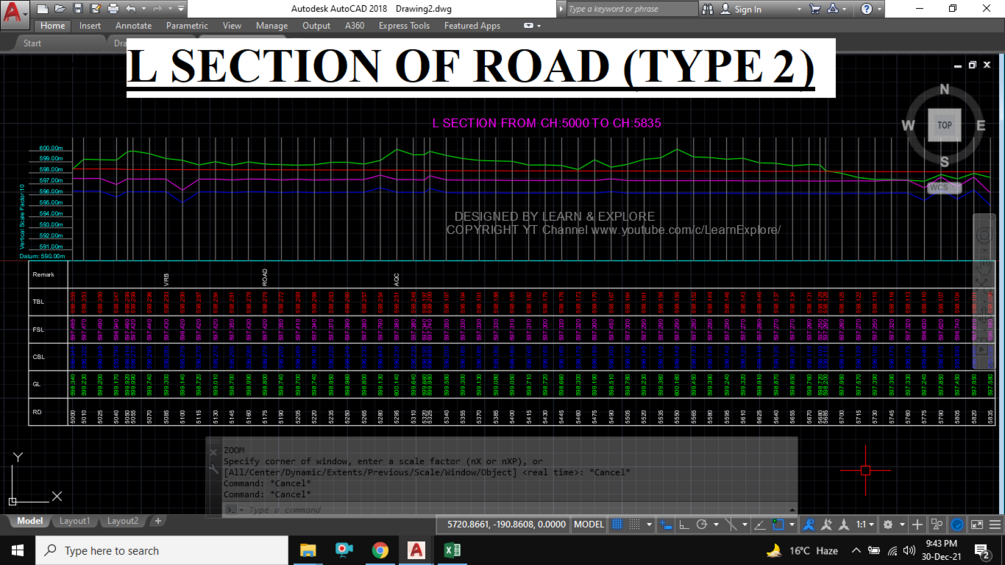Toggle ortho mode in status bar
The image size is (1005, 565).
pos(684,524)
